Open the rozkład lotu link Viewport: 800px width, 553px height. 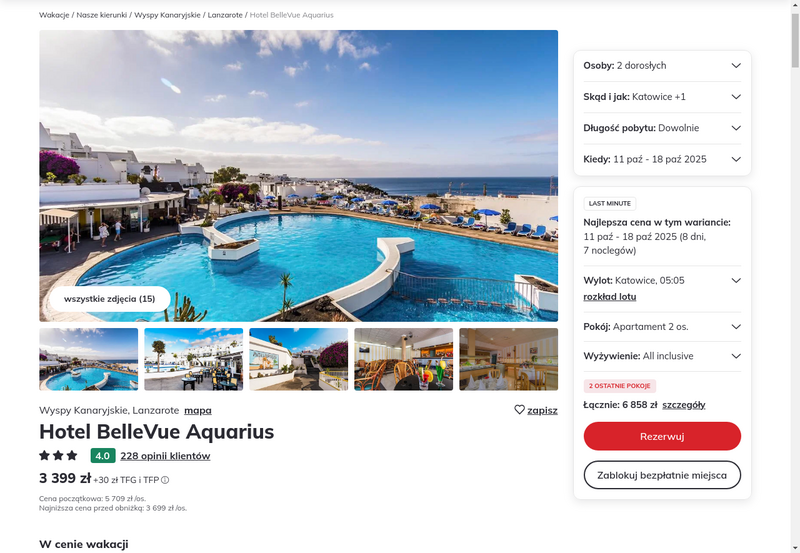pyautogui.click(x=610, y=296)
